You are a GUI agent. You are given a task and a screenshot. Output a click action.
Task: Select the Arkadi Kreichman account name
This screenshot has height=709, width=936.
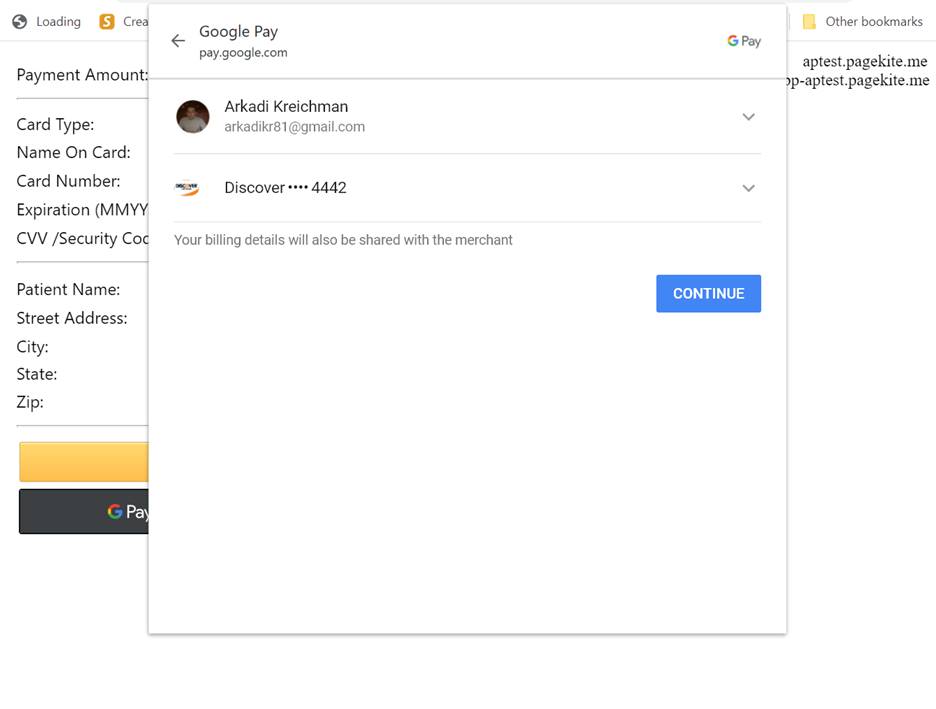(x=286, y=106)
